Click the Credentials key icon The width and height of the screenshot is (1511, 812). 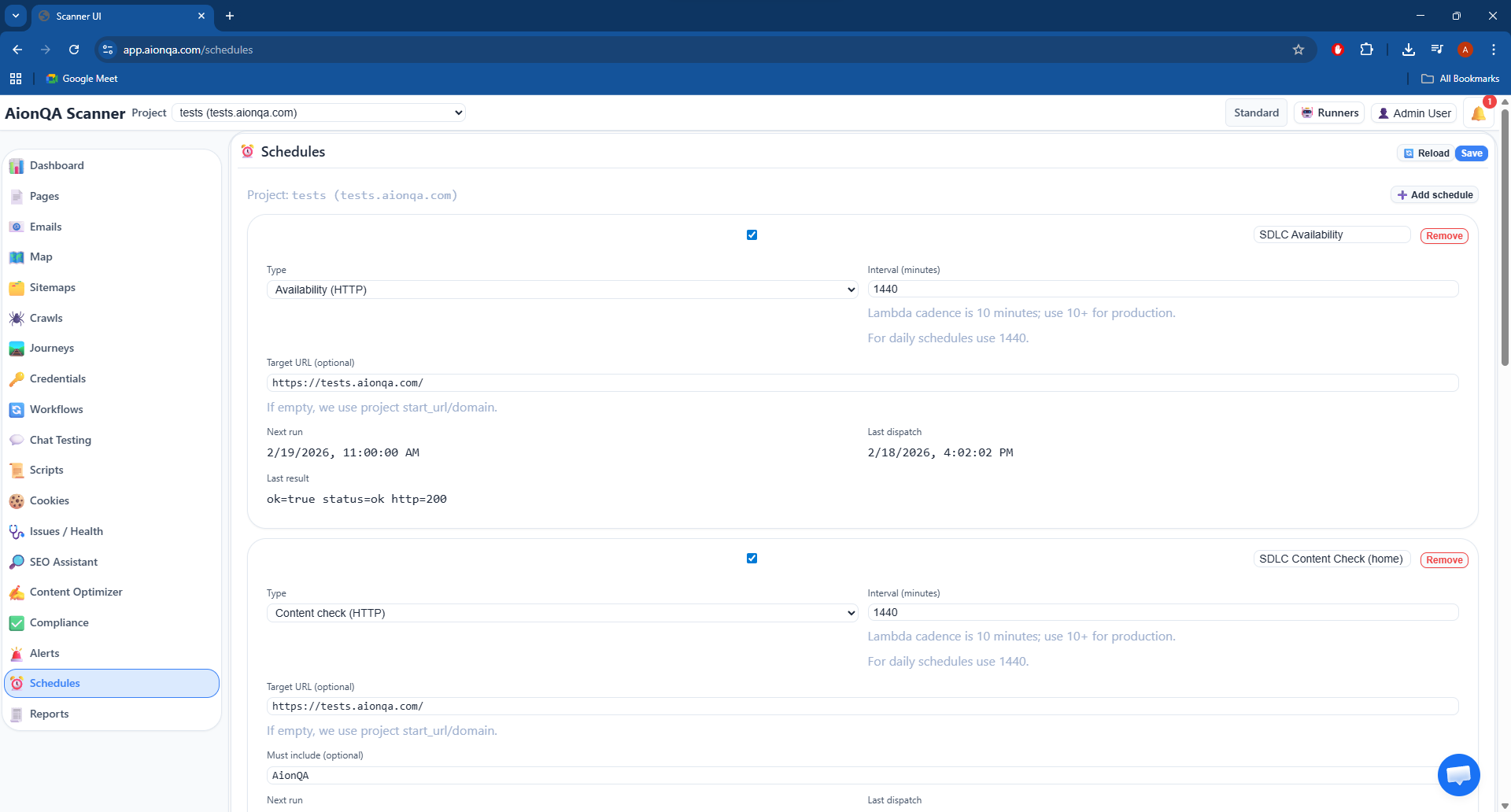coord(17,379)
